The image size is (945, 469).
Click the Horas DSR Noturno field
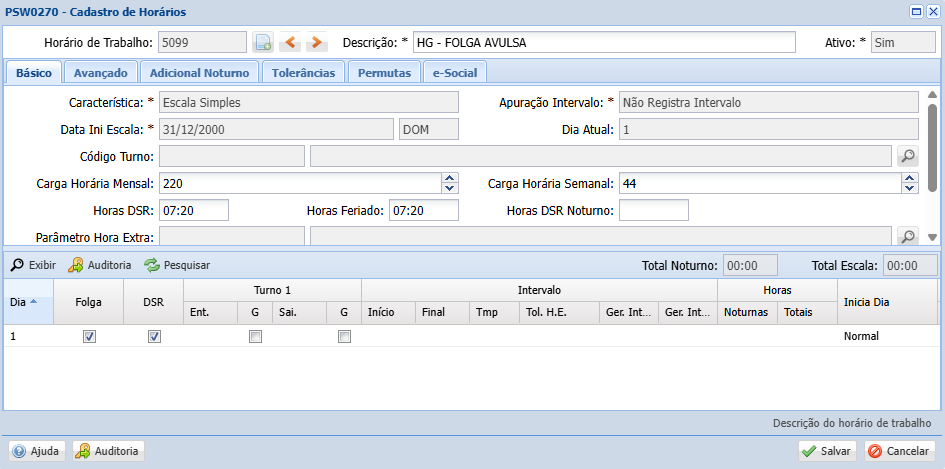click(x=654, y=210)
